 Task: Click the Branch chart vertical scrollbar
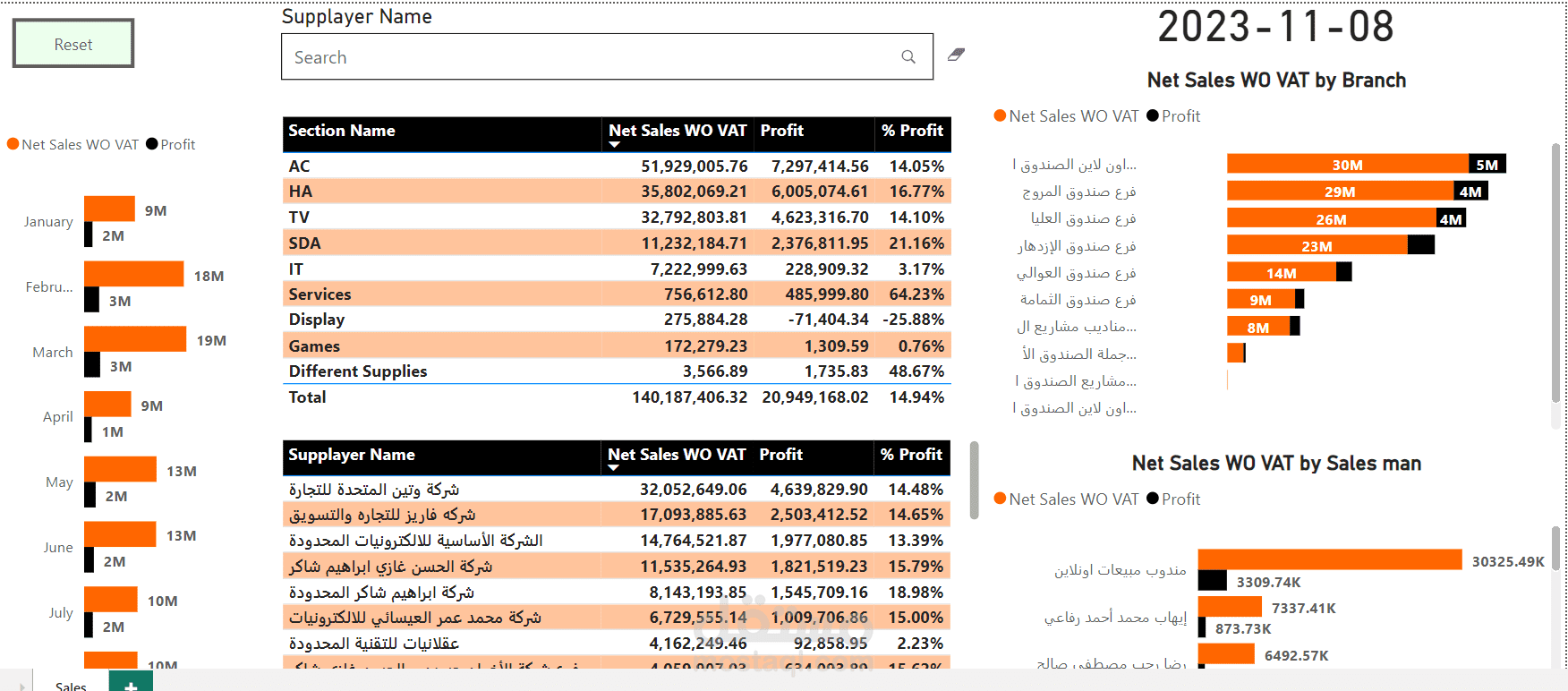tap(1555, 273)
